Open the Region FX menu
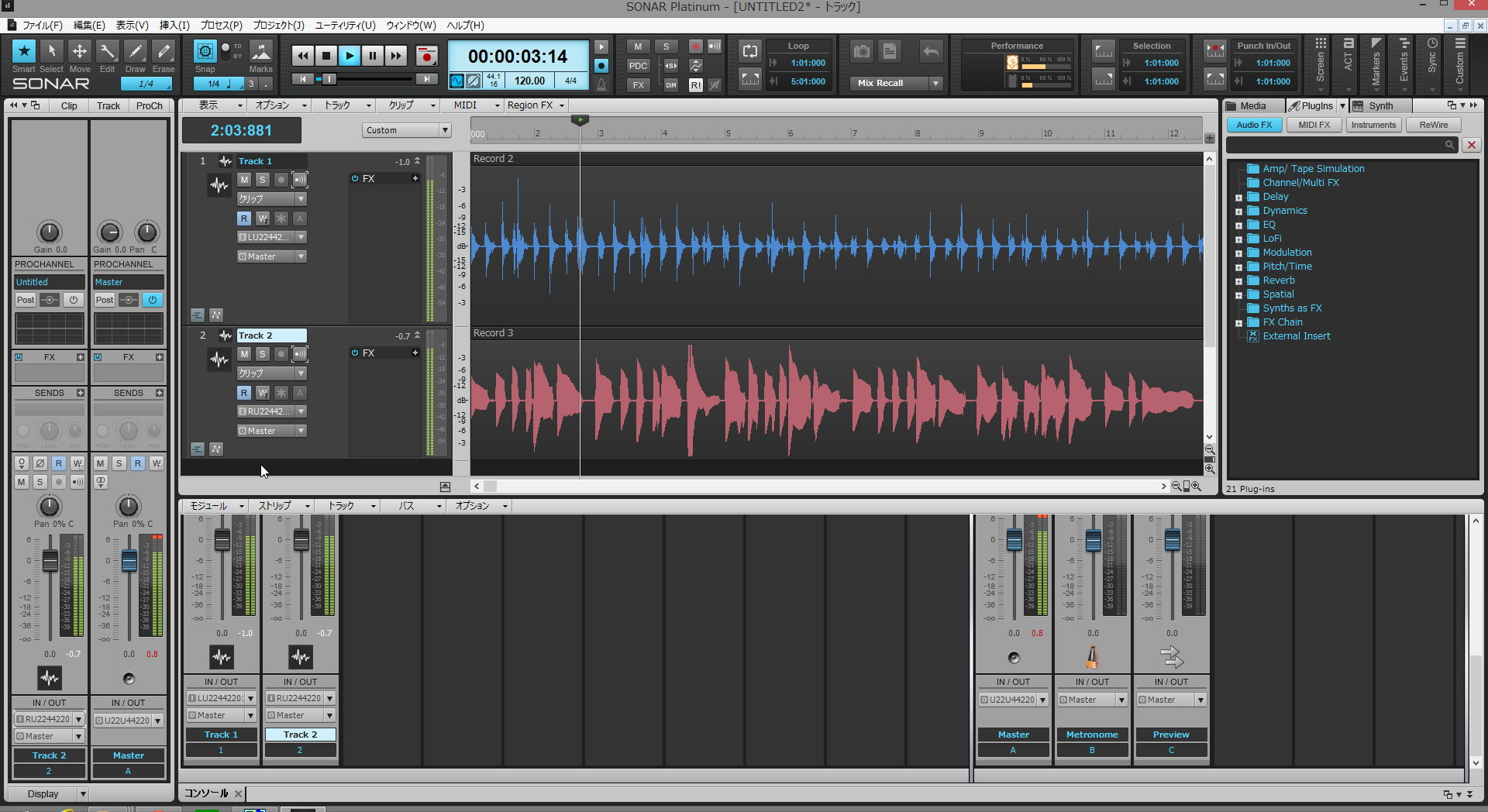The height and width of the screenshot is (812, 1488). coord(536,105)
